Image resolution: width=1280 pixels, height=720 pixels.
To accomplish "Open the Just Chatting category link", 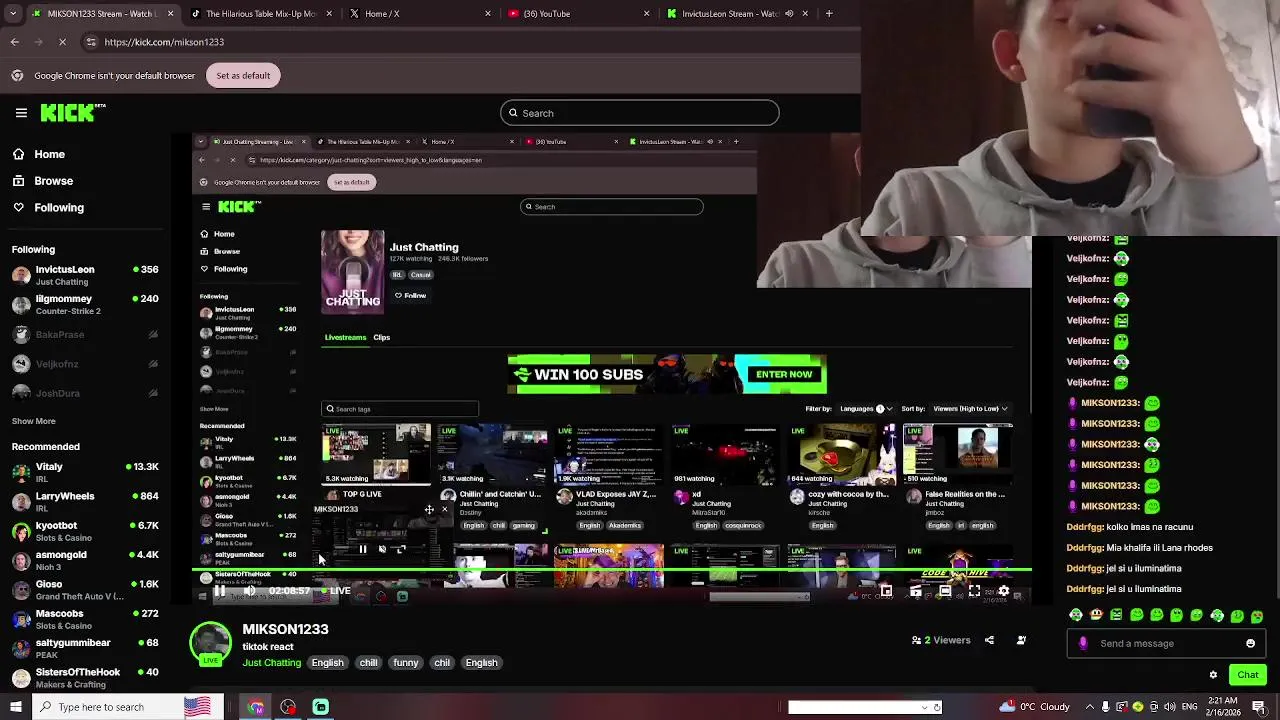I will tap(271, 663).
